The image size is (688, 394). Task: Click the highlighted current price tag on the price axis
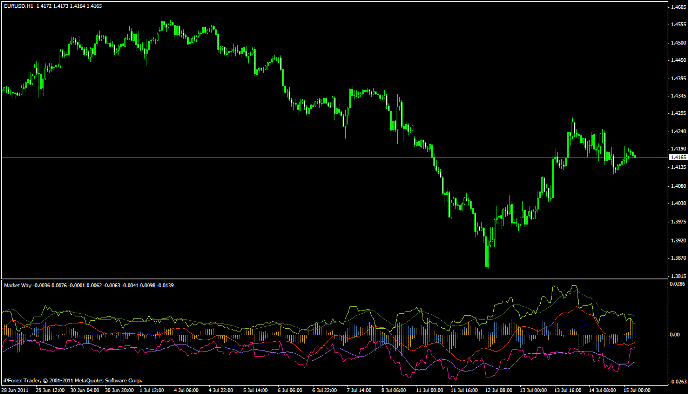click(x=678, y=157)
